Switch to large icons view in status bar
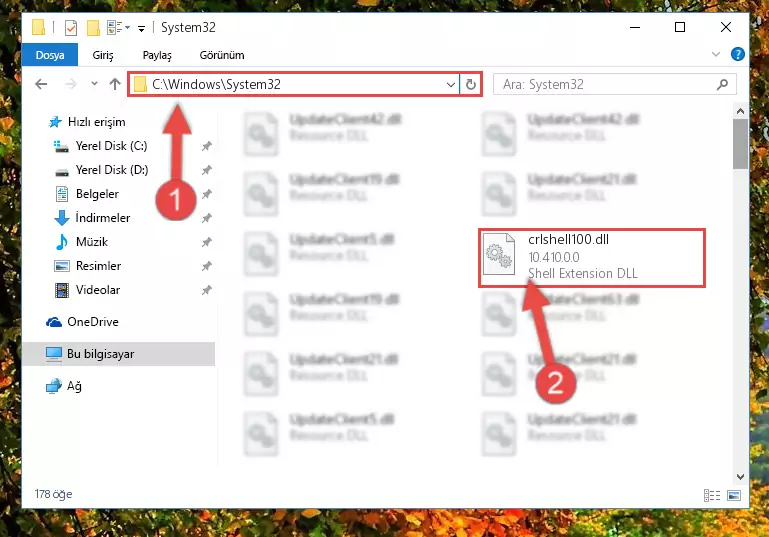 [x=734, y=495]
